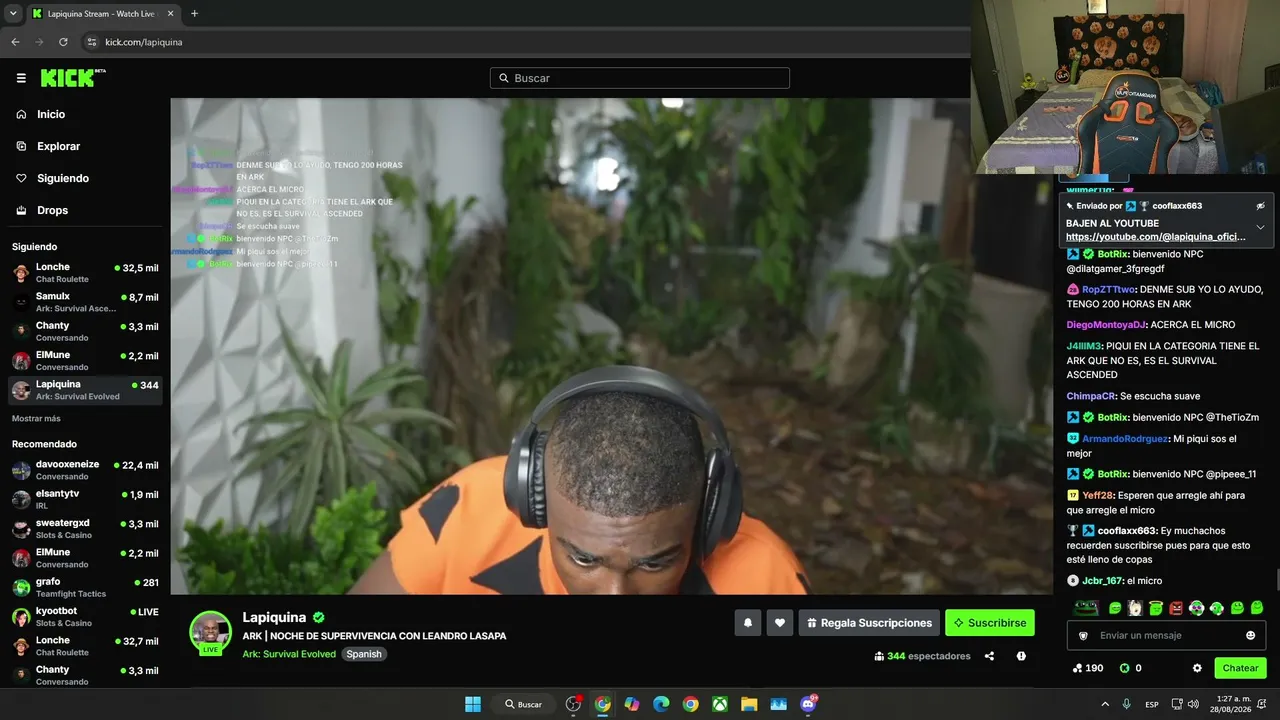Focus the Enviar un mensaje chat box
This screenshot has width=1280, height=720.
point(1166,635)
